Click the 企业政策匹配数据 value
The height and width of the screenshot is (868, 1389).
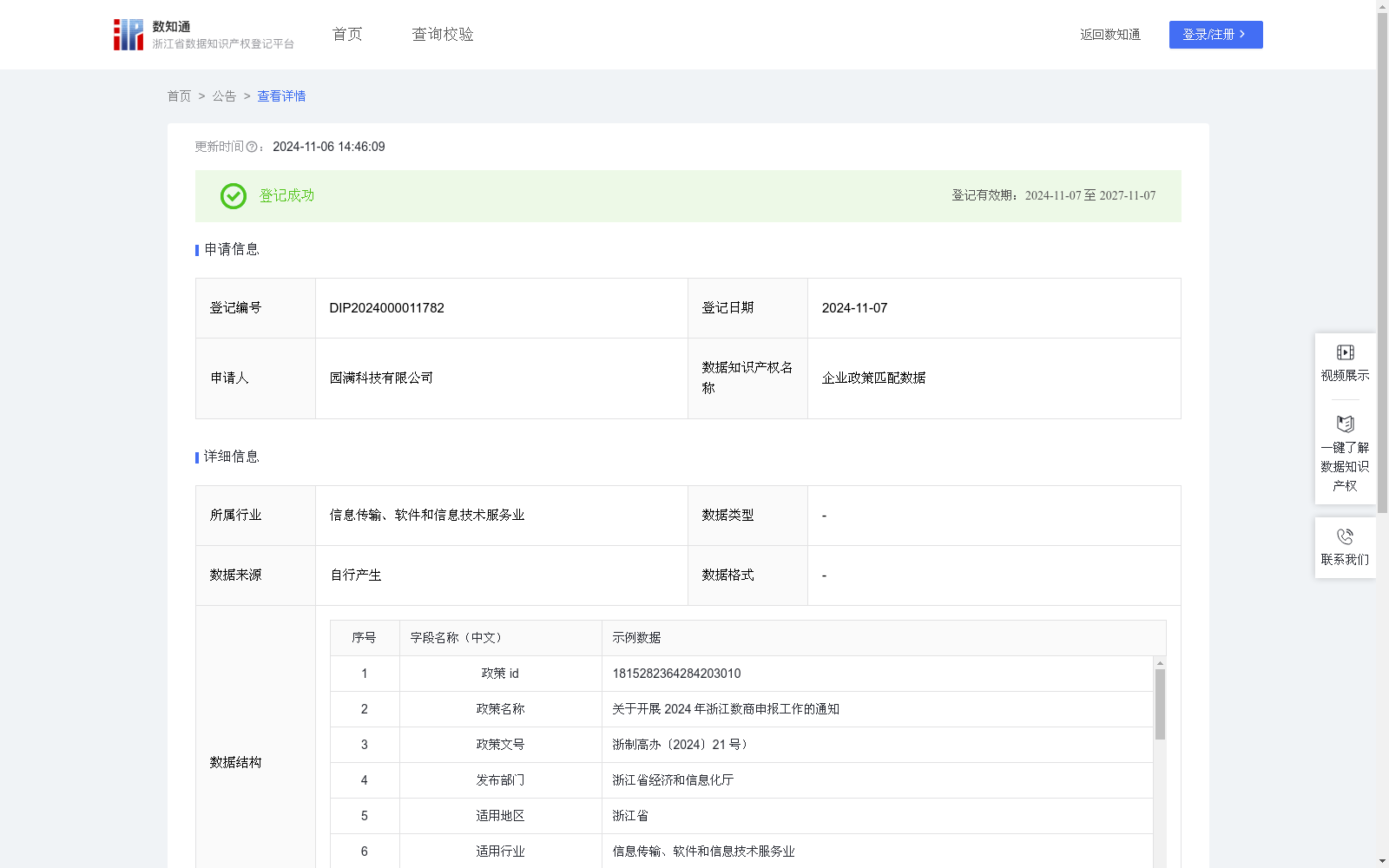click(x=873, y=378)
